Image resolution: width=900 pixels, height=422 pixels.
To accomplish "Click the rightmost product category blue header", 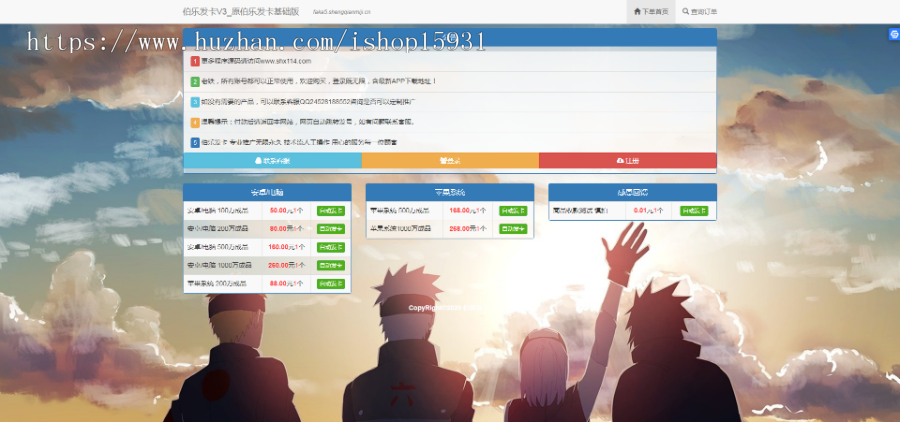I will [x=633, y=192].
